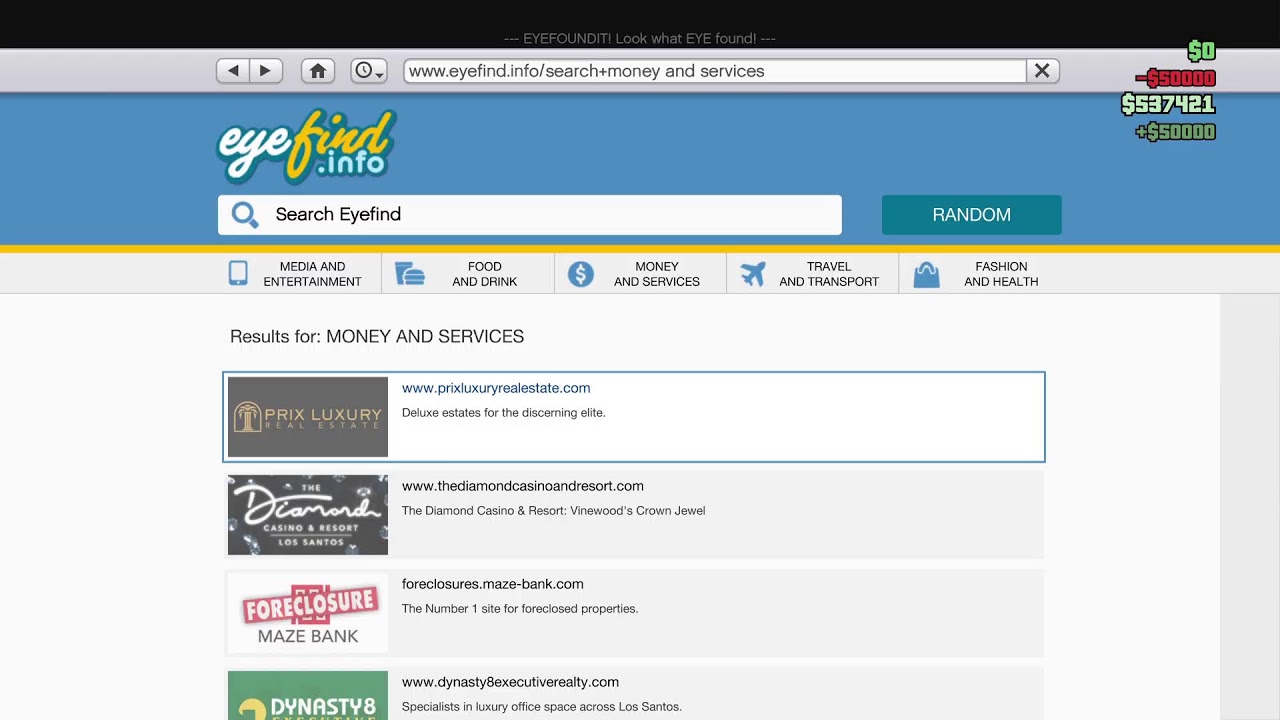The image size is (1280, 720).
Task: Click the Diamond Casino & Resort thumbnail
Action: click(308, 515)
